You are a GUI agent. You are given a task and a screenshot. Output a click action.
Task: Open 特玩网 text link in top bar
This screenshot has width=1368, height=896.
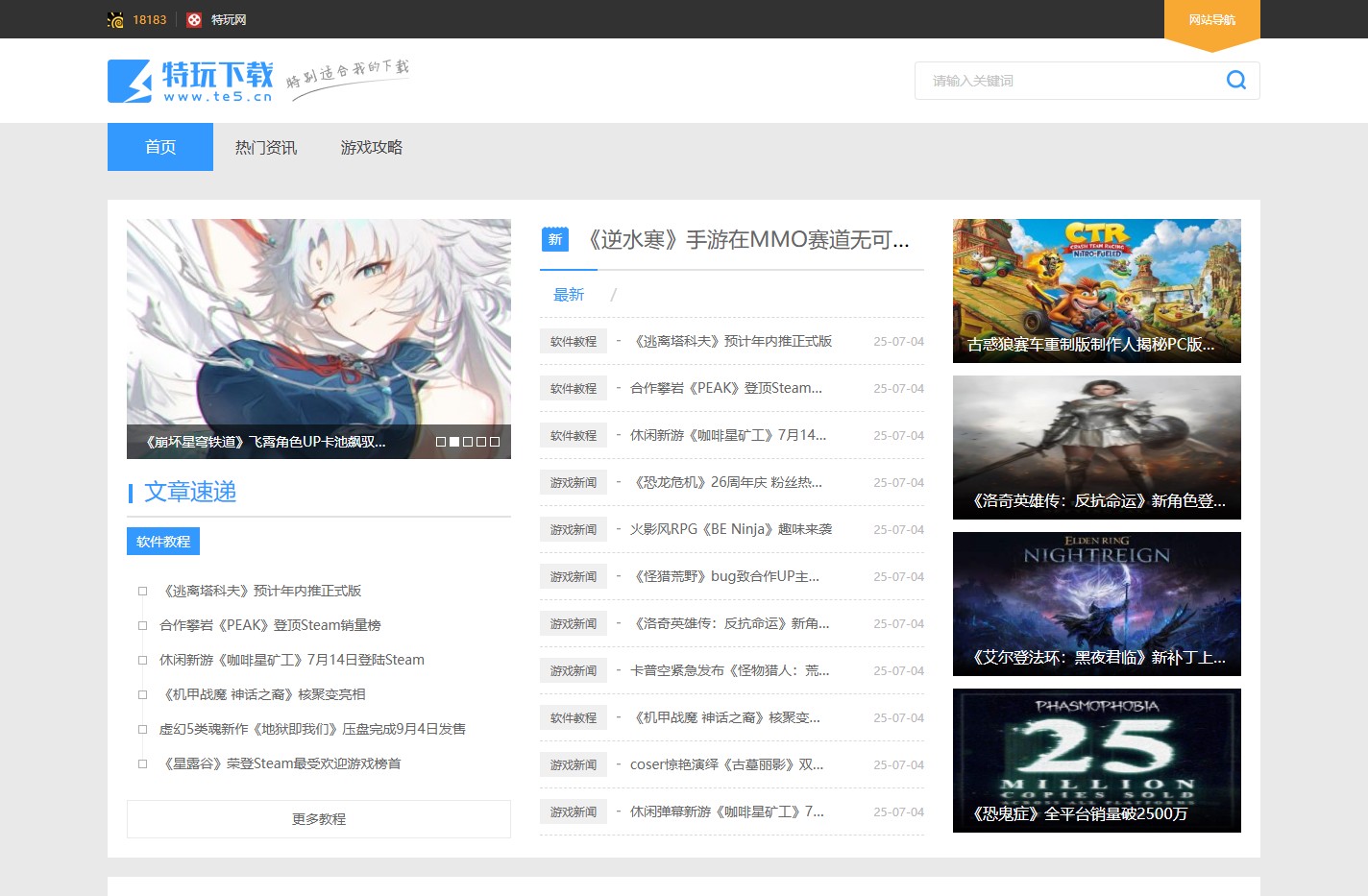point(229,19)
